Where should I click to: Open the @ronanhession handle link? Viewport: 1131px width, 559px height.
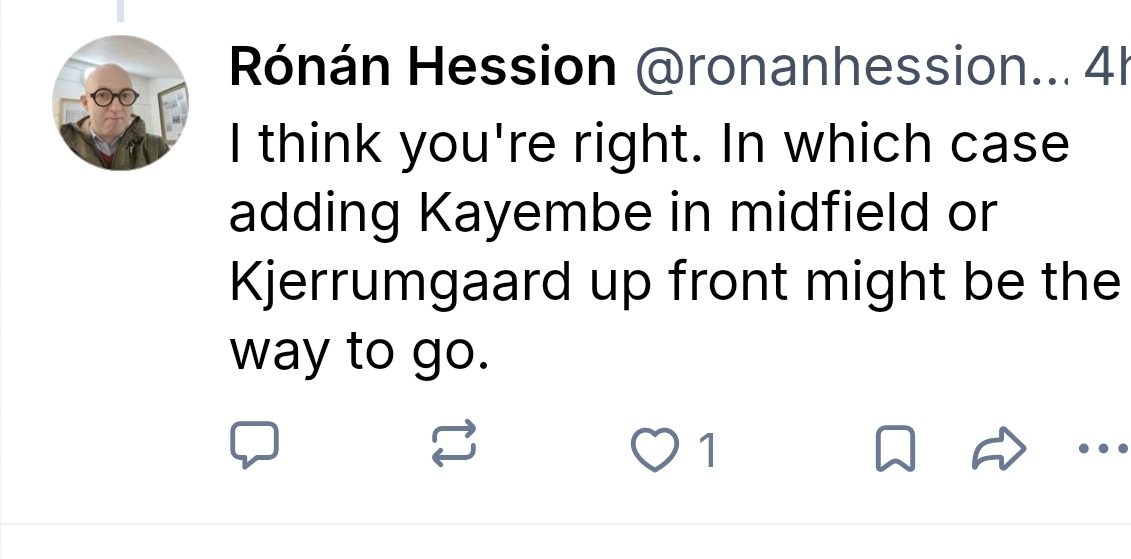click(846, 68)
